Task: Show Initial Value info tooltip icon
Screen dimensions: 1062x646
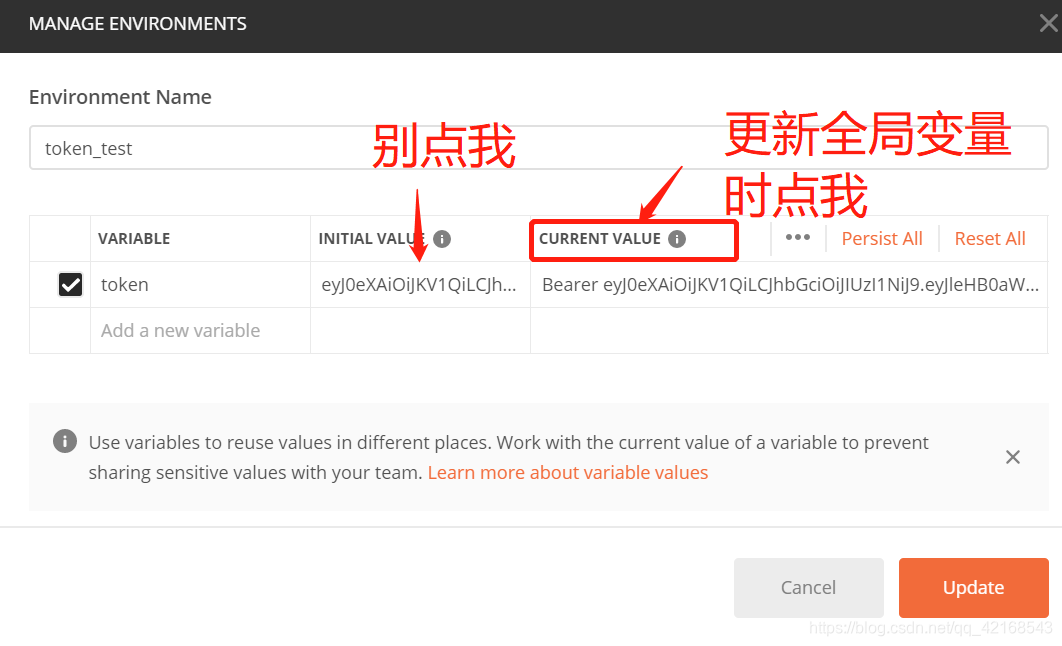Action: click(x=442, y=239)
